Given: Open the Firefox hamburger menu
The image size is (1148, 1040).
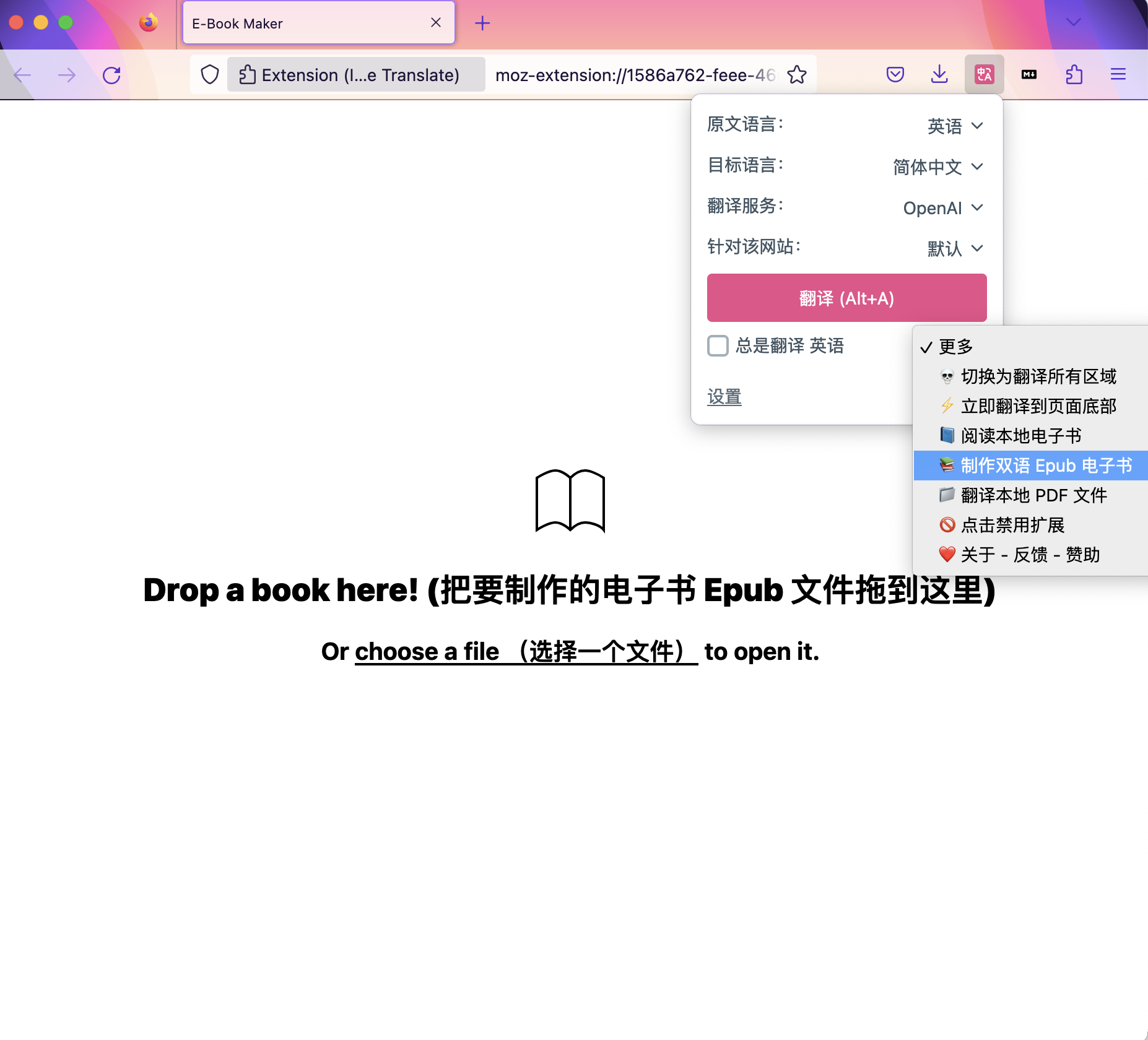Looking at the screenshot, I should point(1119,74).
